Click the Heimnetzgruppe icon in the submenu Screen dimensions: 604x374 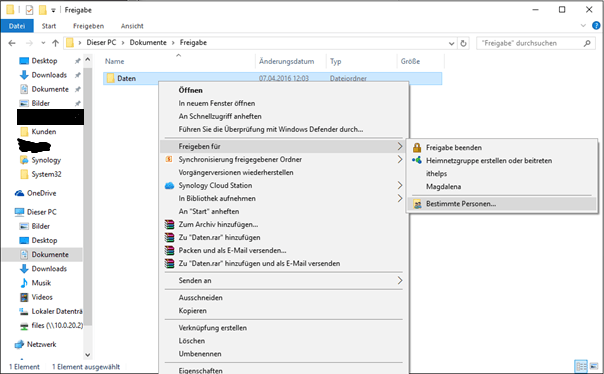pyautogui.click(x=417, y=160)
